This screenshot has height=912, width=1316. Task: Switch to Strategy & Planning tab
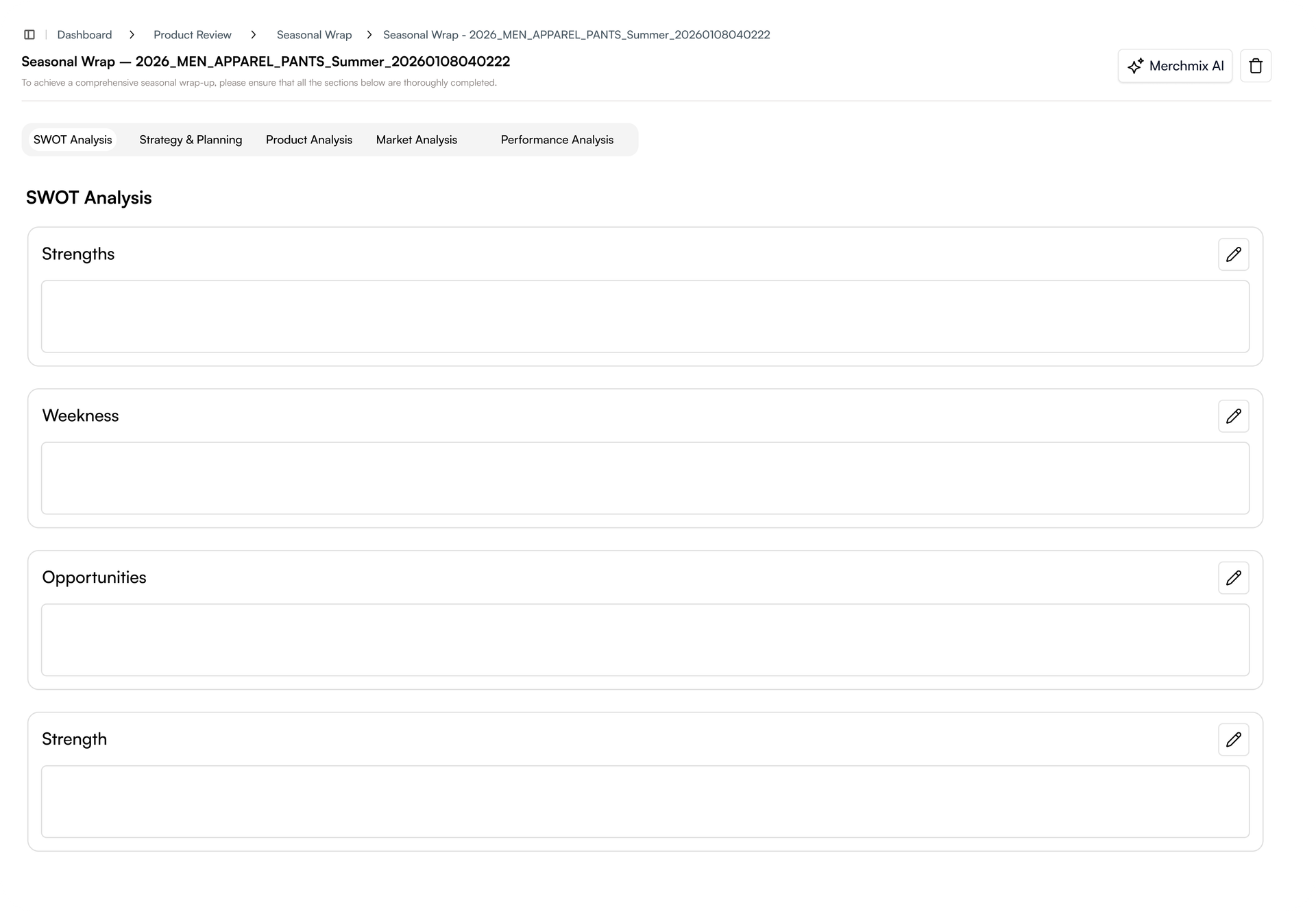[191, 140]
